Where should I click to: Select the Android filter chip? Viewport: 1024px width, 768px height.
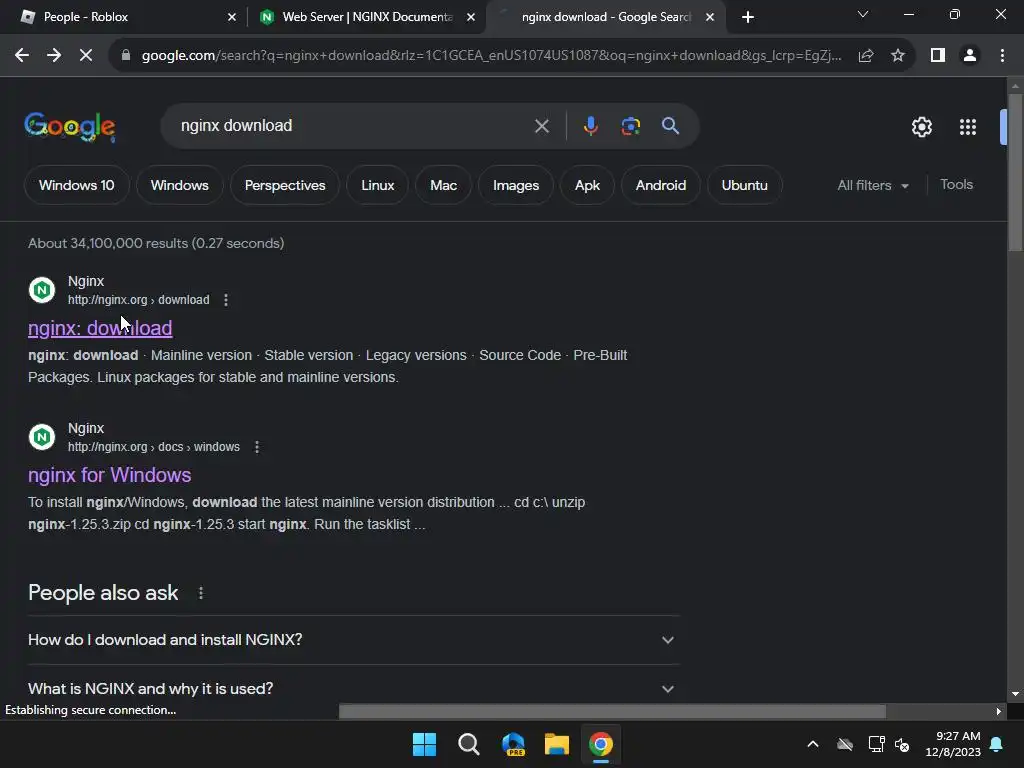click(x=661, y=185)
